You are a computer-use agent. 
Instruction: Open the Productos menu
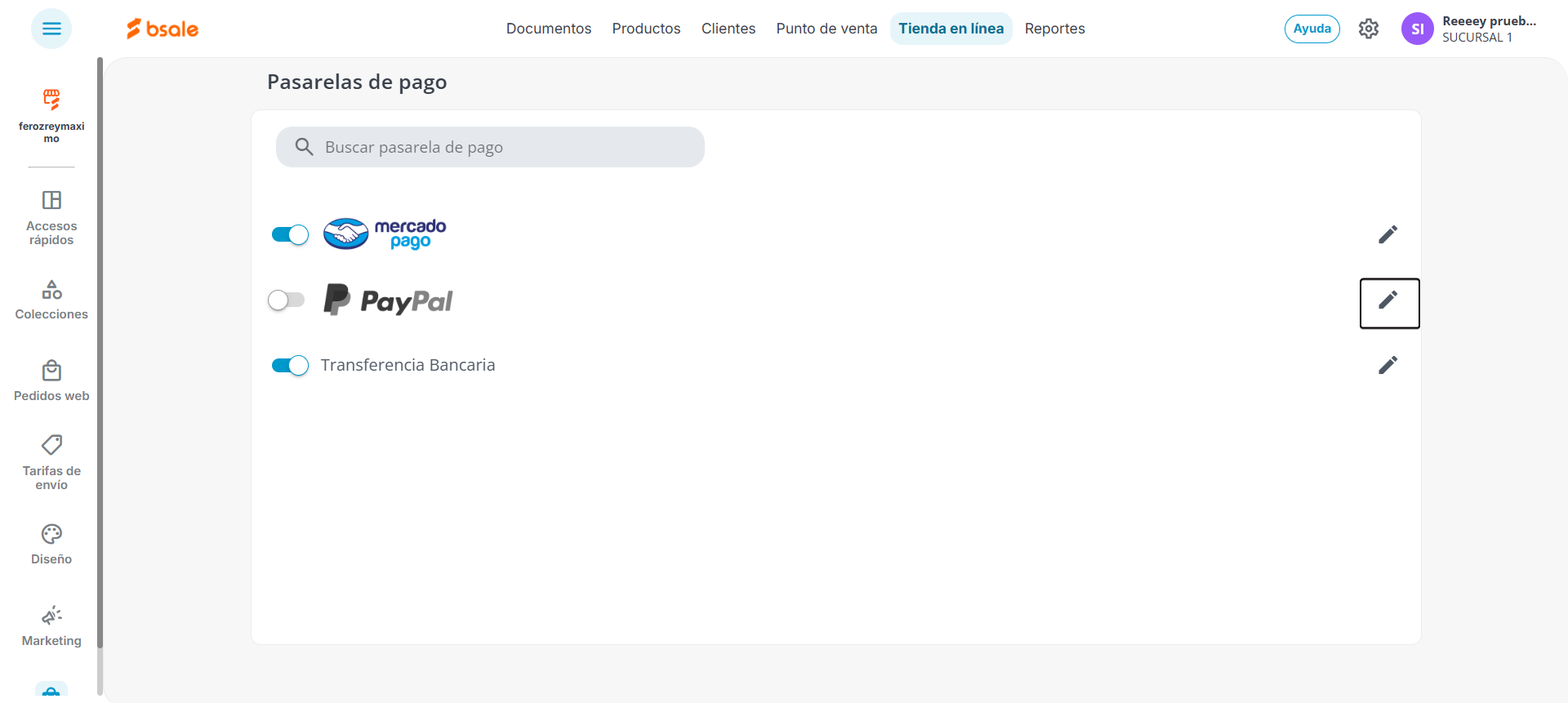(x=647, y=29)
